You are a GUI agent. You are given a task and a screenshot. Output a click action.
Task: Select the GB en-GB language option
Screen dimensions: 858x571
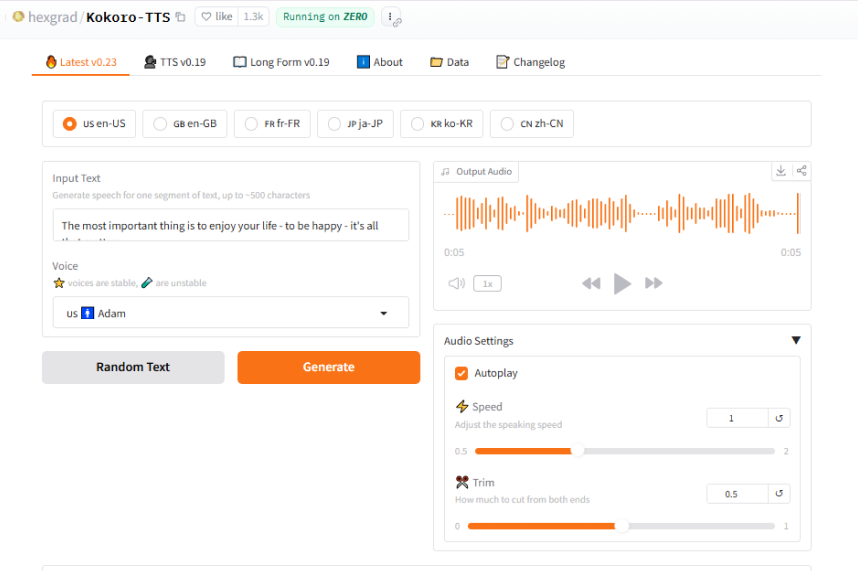(x=184, y=124)
